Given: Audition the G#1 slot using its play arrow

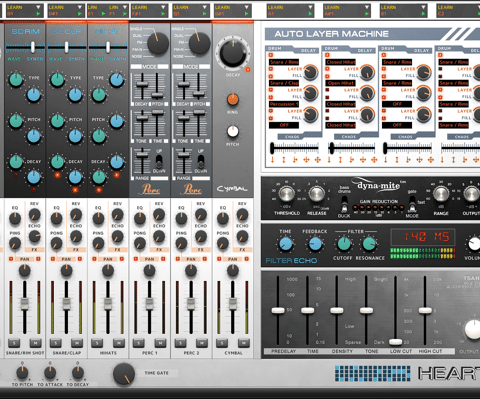Looking at the screenshot, I should pyautogui.click(x=246, y=14).
